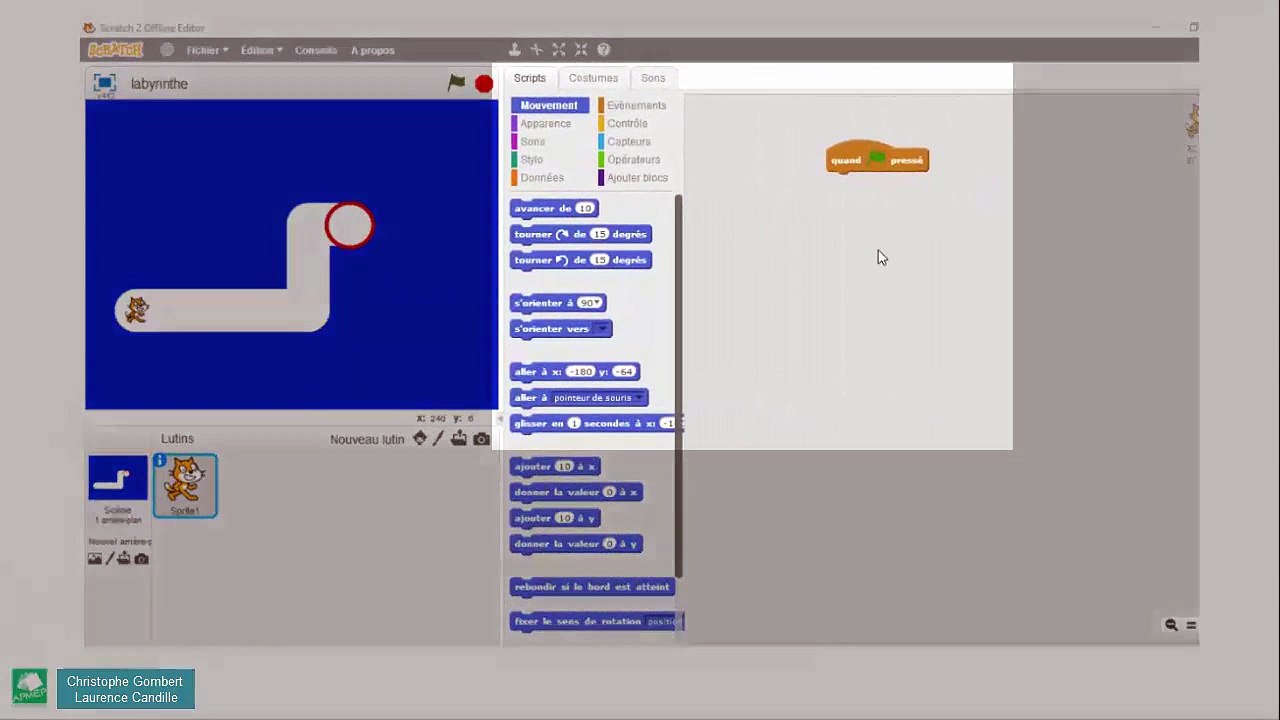Click the 10 value in ajouter à y block
Screen dimensions: 1280x720
coord(564,518)
